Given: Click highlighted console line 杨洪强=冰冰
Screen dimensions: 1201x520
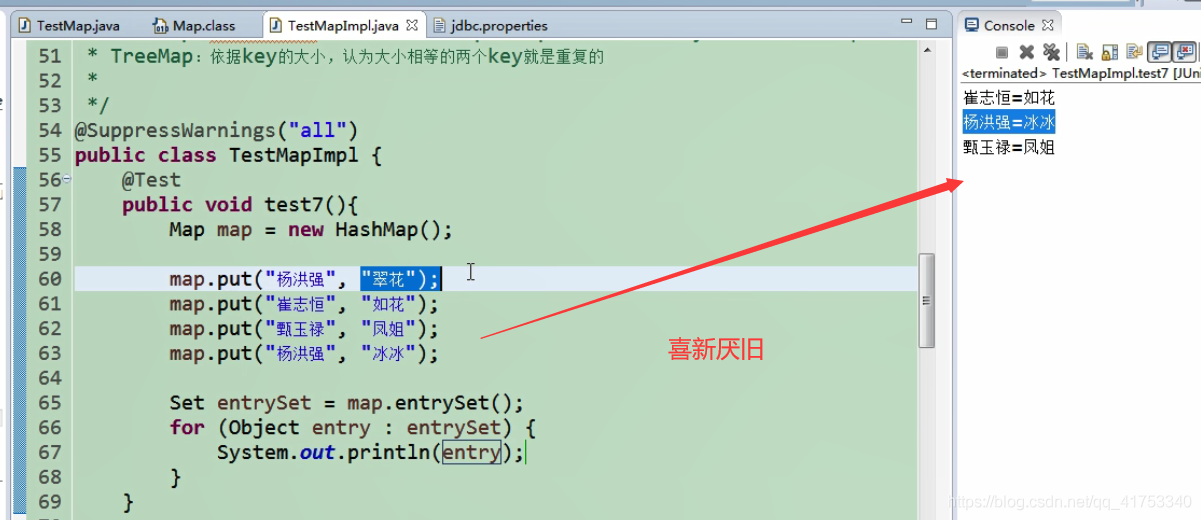Looking at the screenshot, I should tap(1009, 122).
